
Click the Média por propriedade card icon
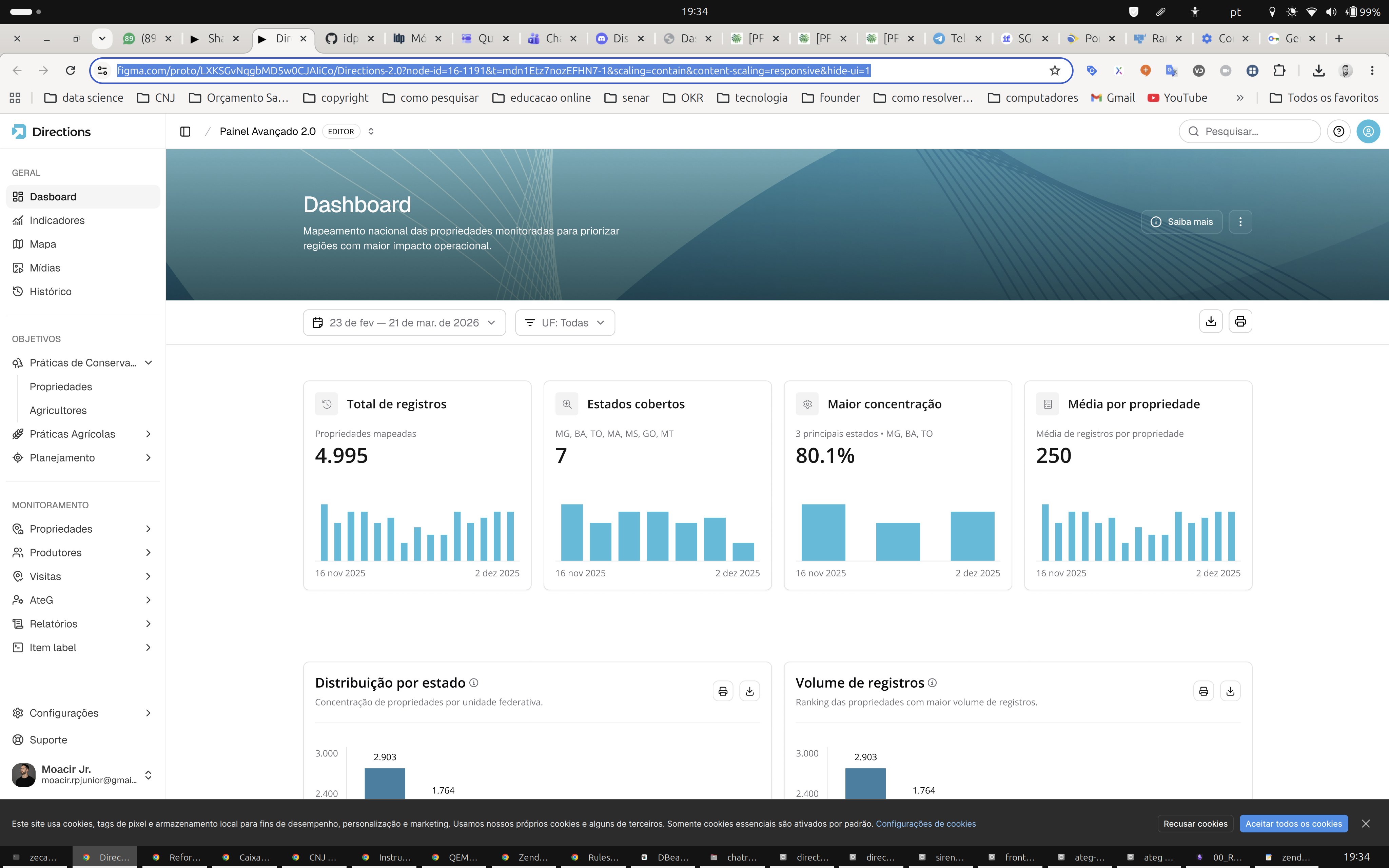tap(1048, 404)
